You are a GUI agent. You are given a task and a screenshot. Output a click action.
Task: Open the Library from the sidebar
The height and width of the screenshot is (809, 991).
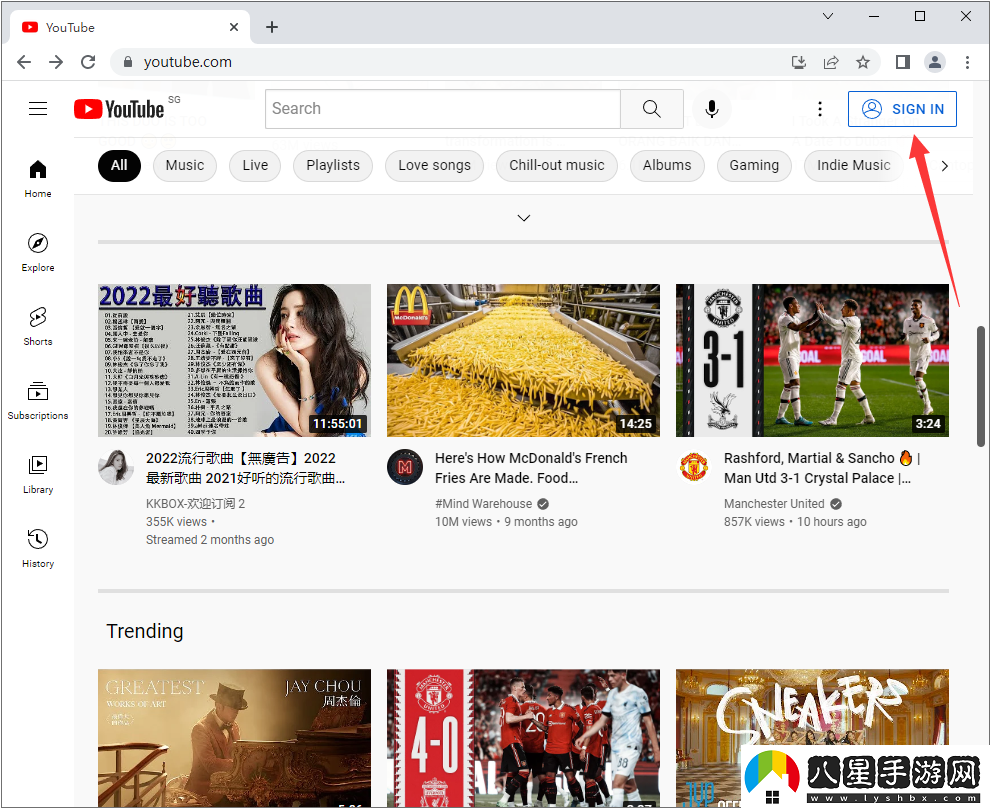pos(37,473)
